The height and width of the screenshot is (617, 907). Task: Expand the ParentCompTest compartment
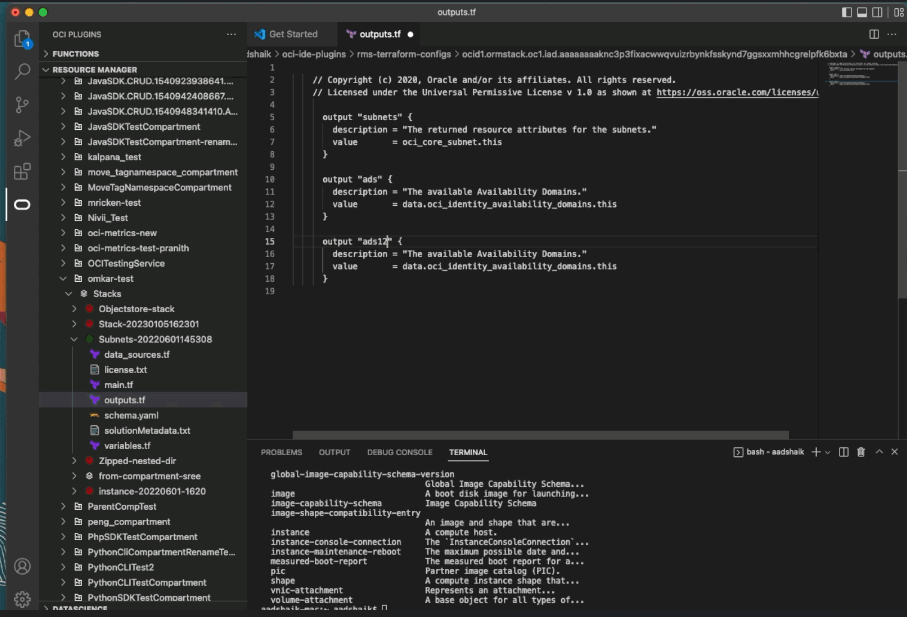(x=121, y=507)
